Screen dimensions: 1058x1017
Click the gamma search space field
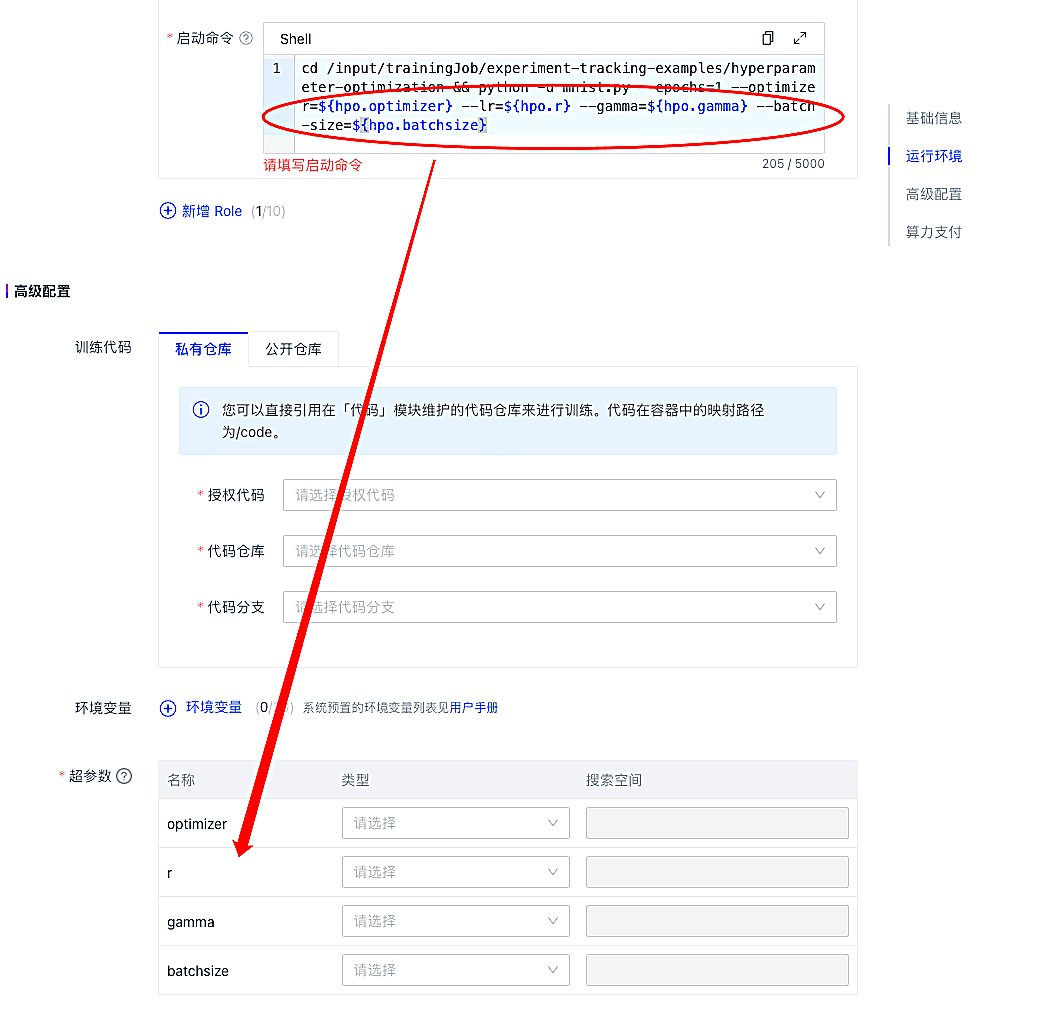717,921
